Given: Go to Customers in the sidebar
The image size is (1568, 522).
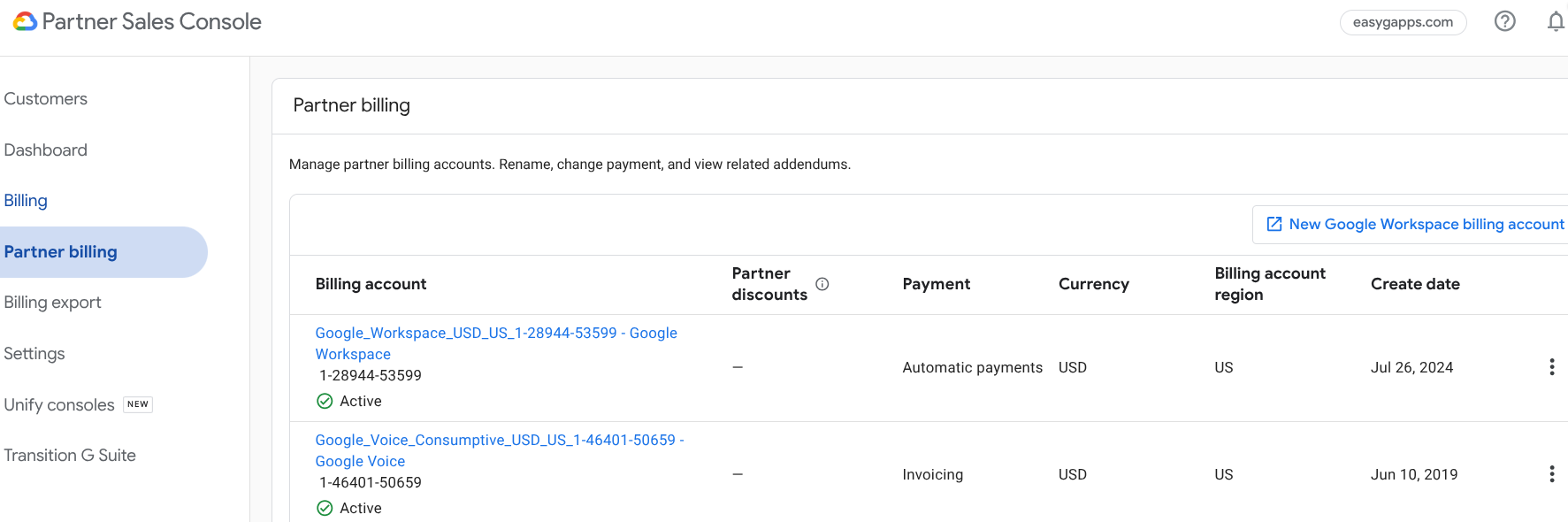Looking at the screenshot, I should (x=46, y=99).
